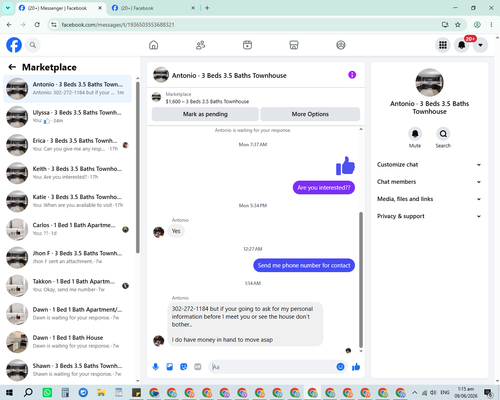Bookmark this page with the star
This screenshot has height=400, width=500.
click(x=458, y=25)
